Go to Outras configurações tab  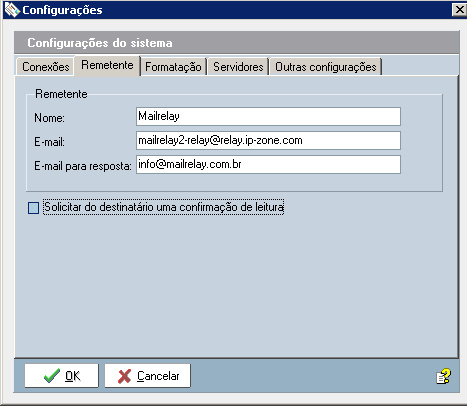(326, 67)
